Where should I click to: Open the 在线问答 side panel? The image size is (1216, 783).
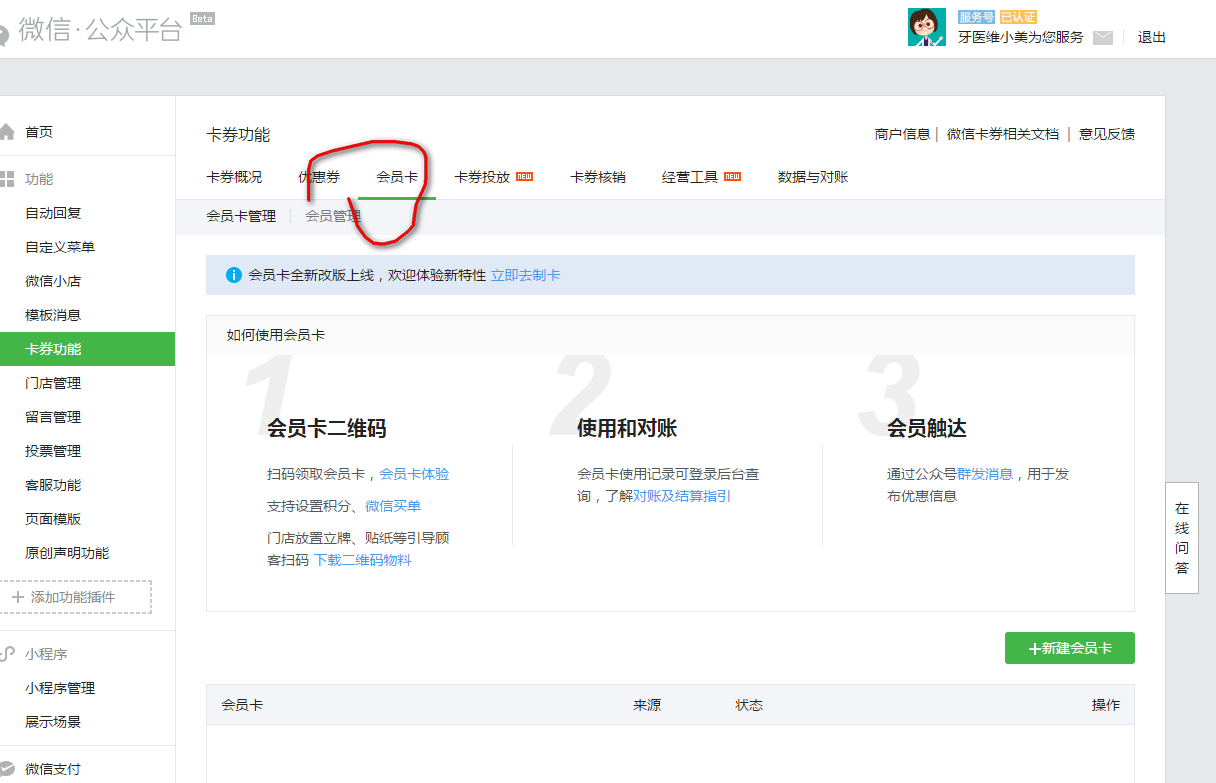pyautogui.click(x=1182, y=538)
